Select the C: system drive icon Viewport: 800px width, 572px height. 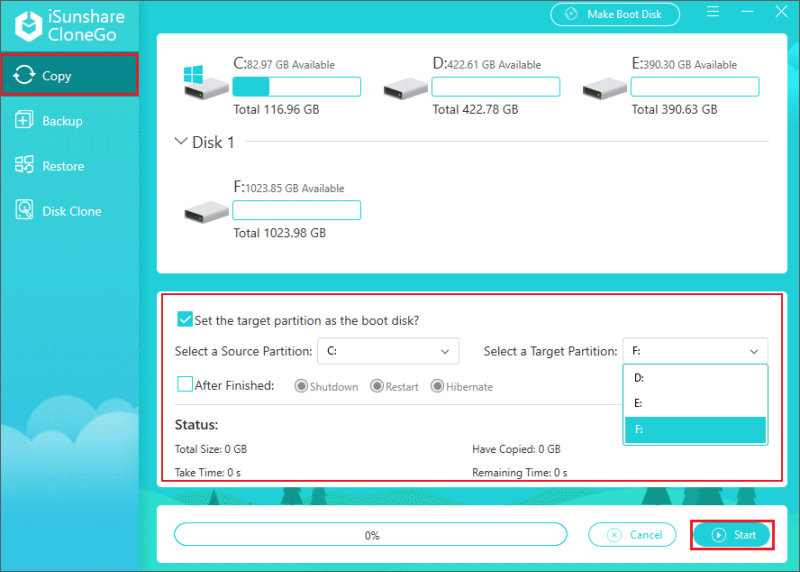pyautogui.click(x=205, y=83)
